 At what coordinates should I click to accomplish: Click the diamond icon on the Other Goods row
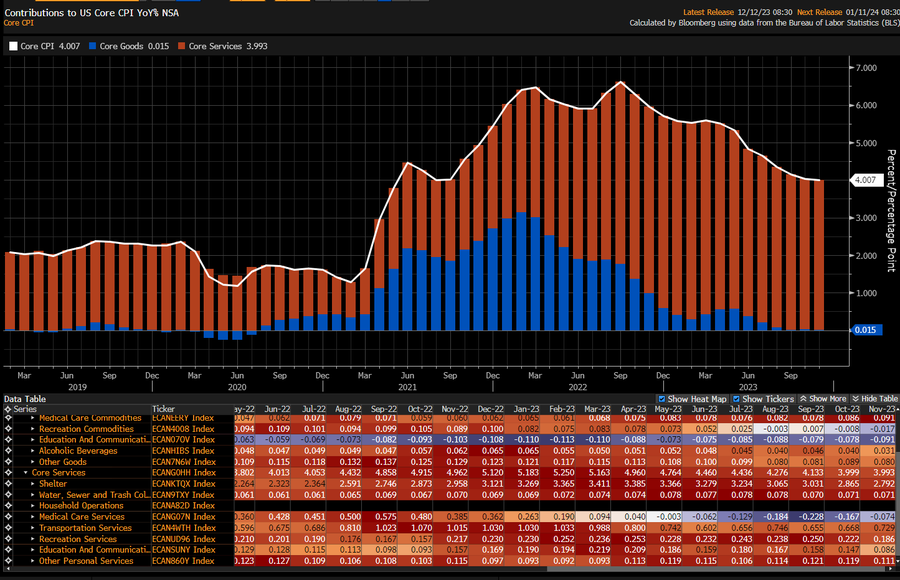(x=8, y=462)
